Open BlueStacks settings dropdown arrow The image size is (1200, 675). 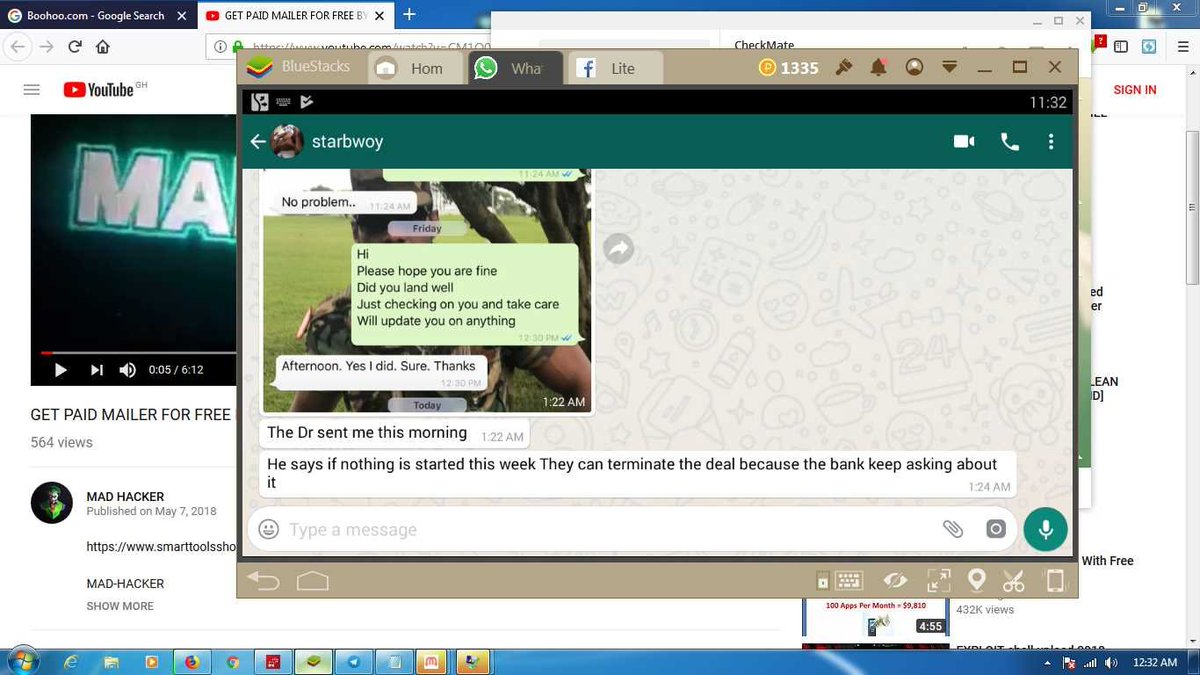pos(950,67)
